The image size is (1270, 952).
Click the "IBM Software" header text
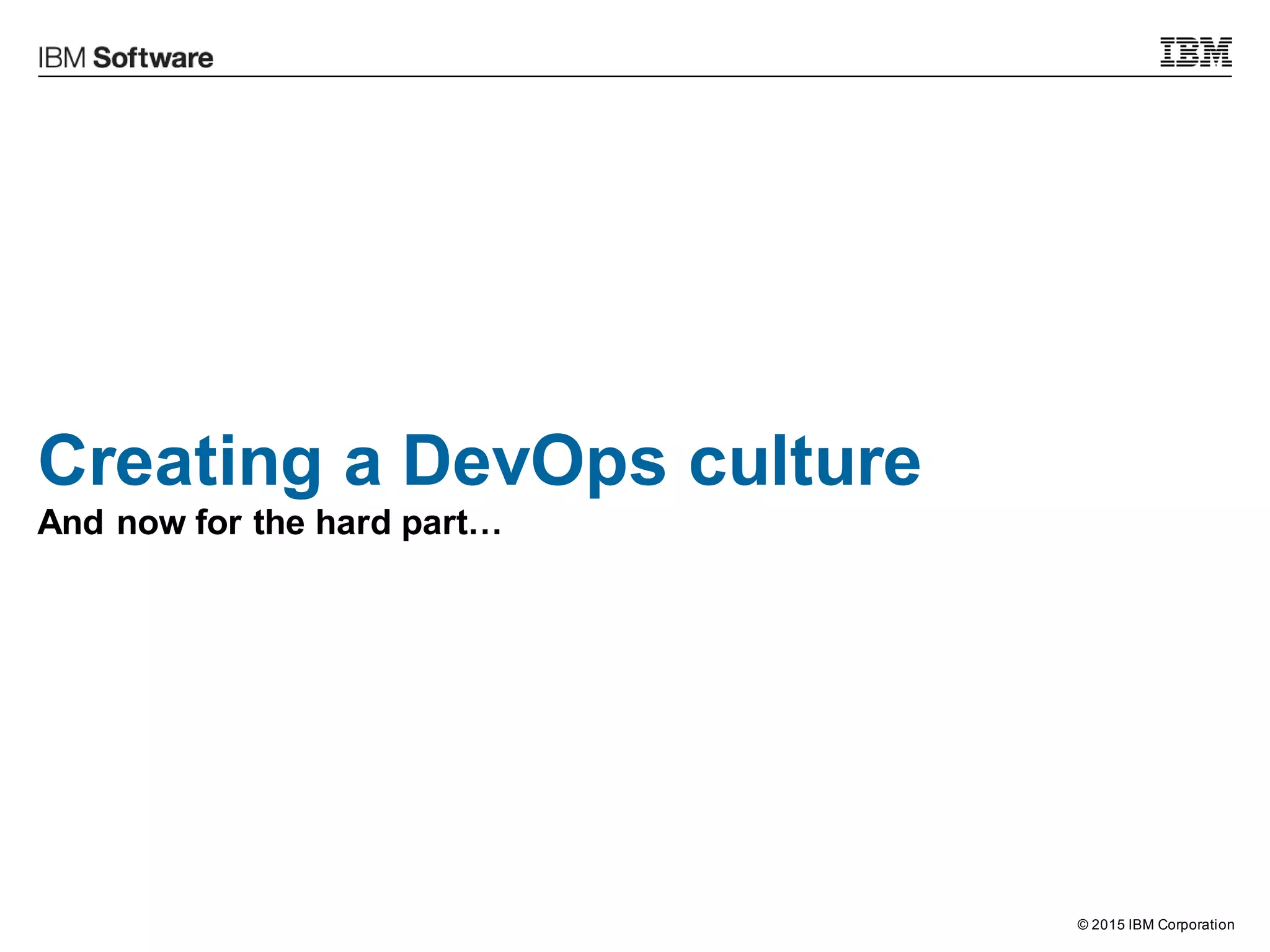pos(126,58)
